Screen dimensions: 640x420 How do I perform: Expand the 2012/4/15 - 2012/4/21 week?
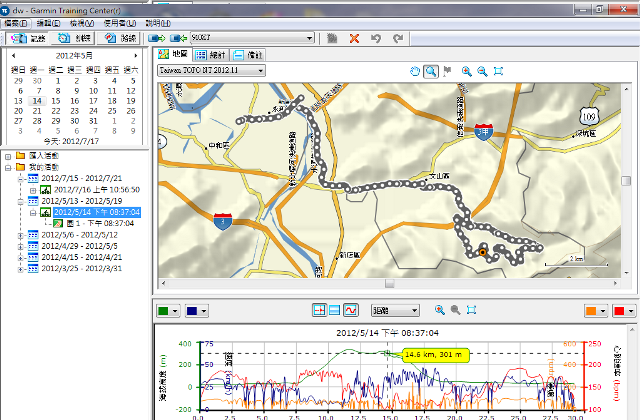[x=20, y=258]
